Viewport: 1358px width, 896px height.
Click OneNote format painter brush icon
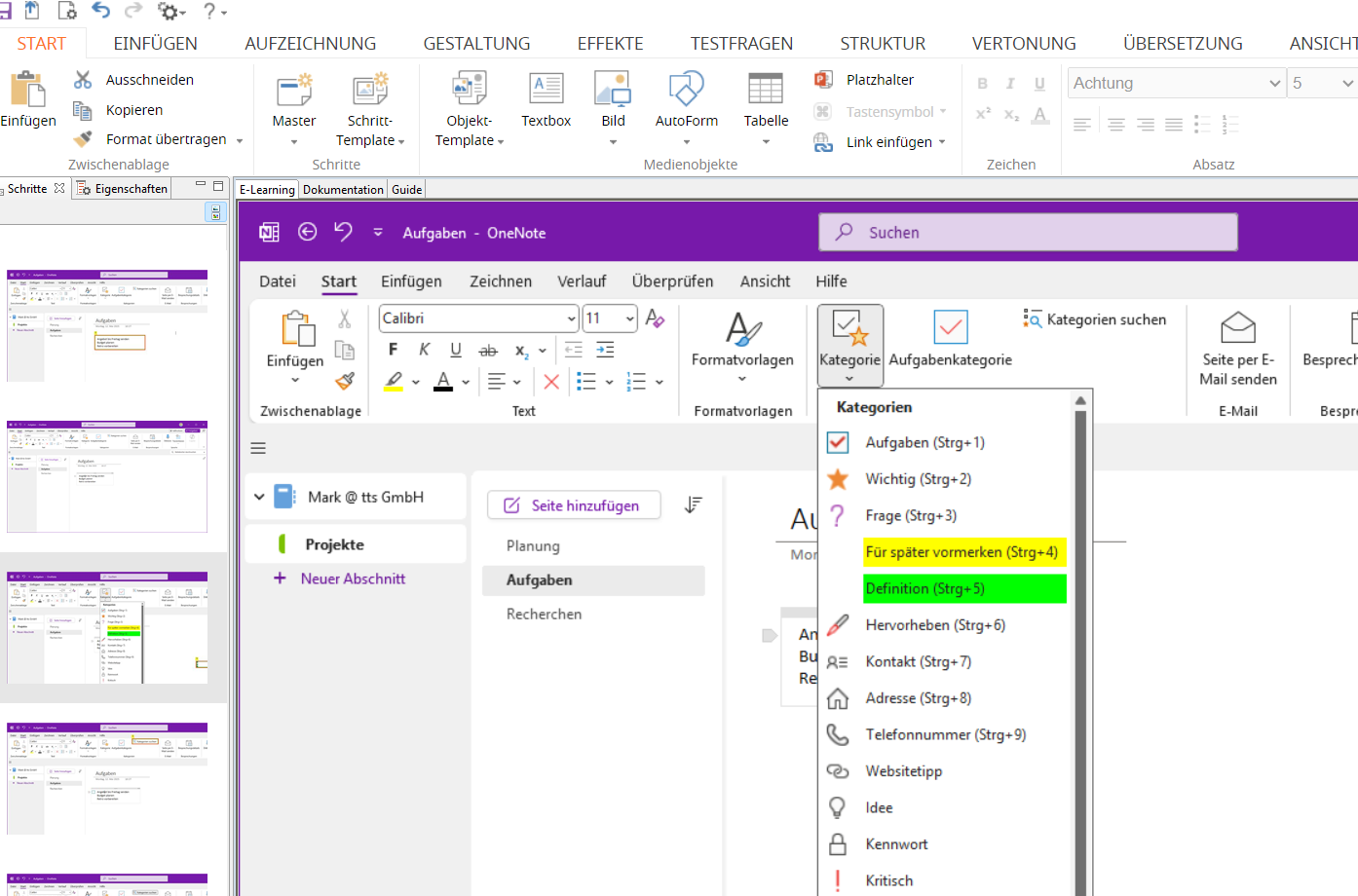[345, 381]
